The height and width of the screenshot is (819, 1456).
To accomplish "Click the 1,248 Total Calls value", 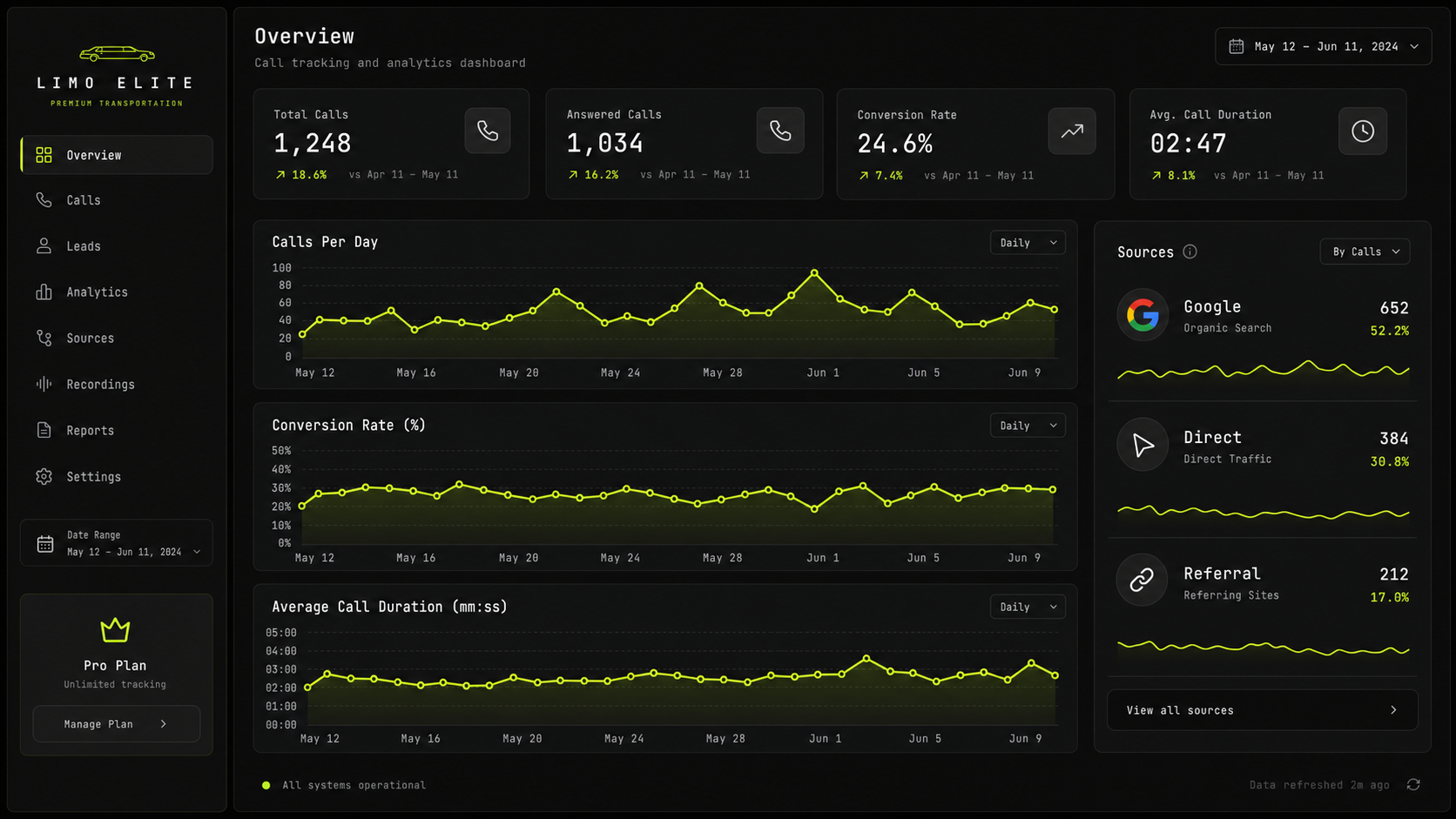I will click(312, 143).
